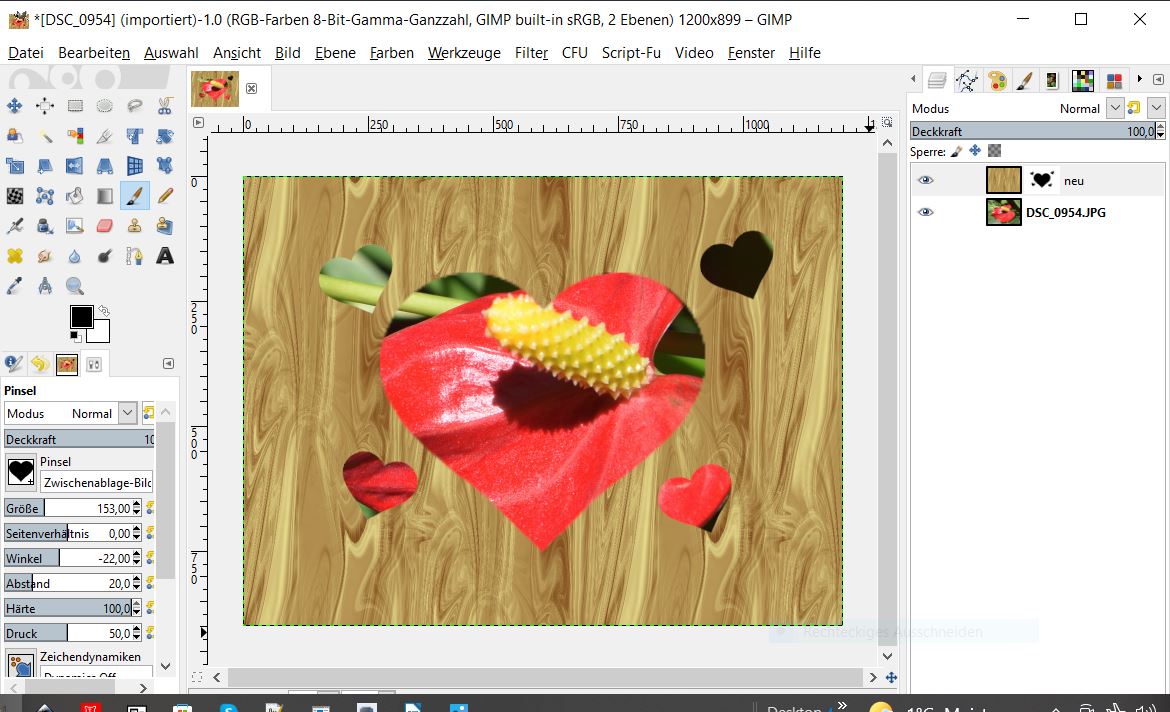The width and height of the screenshot is (1170, 712).
Task: Select the Bucket Fill tool
Action: click(x=75, y=196)
